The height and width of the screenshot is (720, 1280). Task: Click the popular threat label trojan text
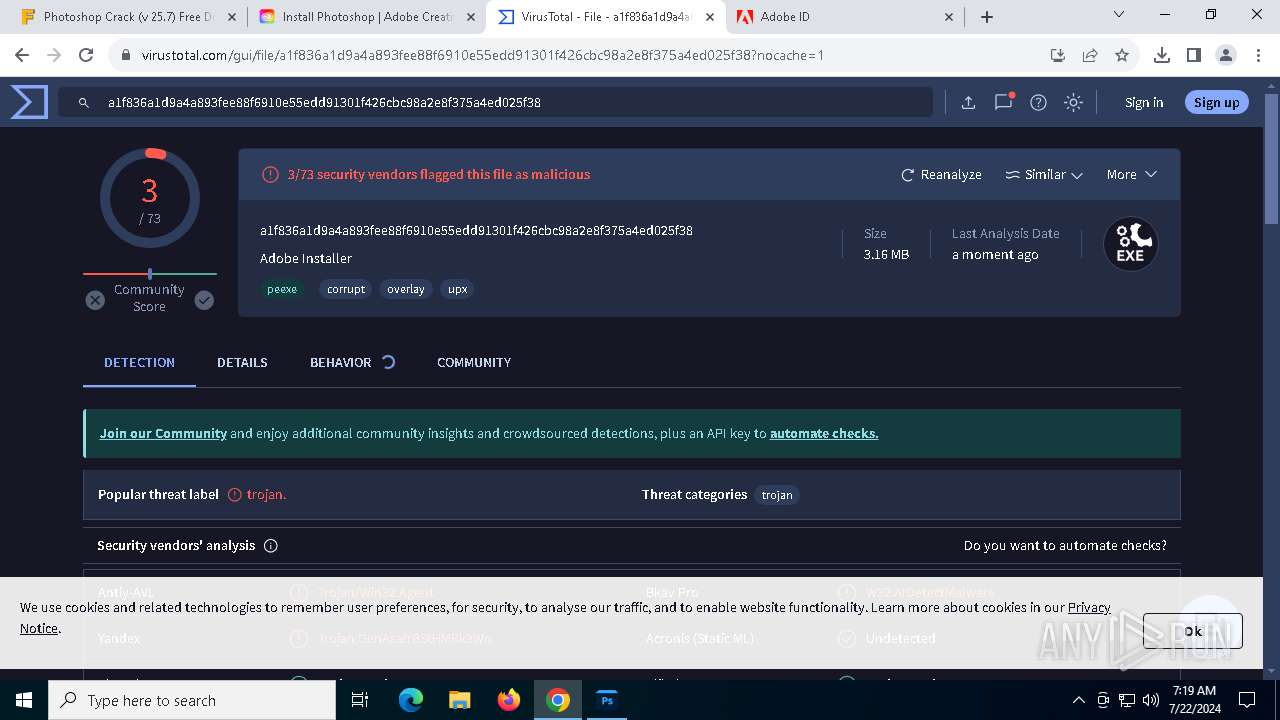point(266,495)
